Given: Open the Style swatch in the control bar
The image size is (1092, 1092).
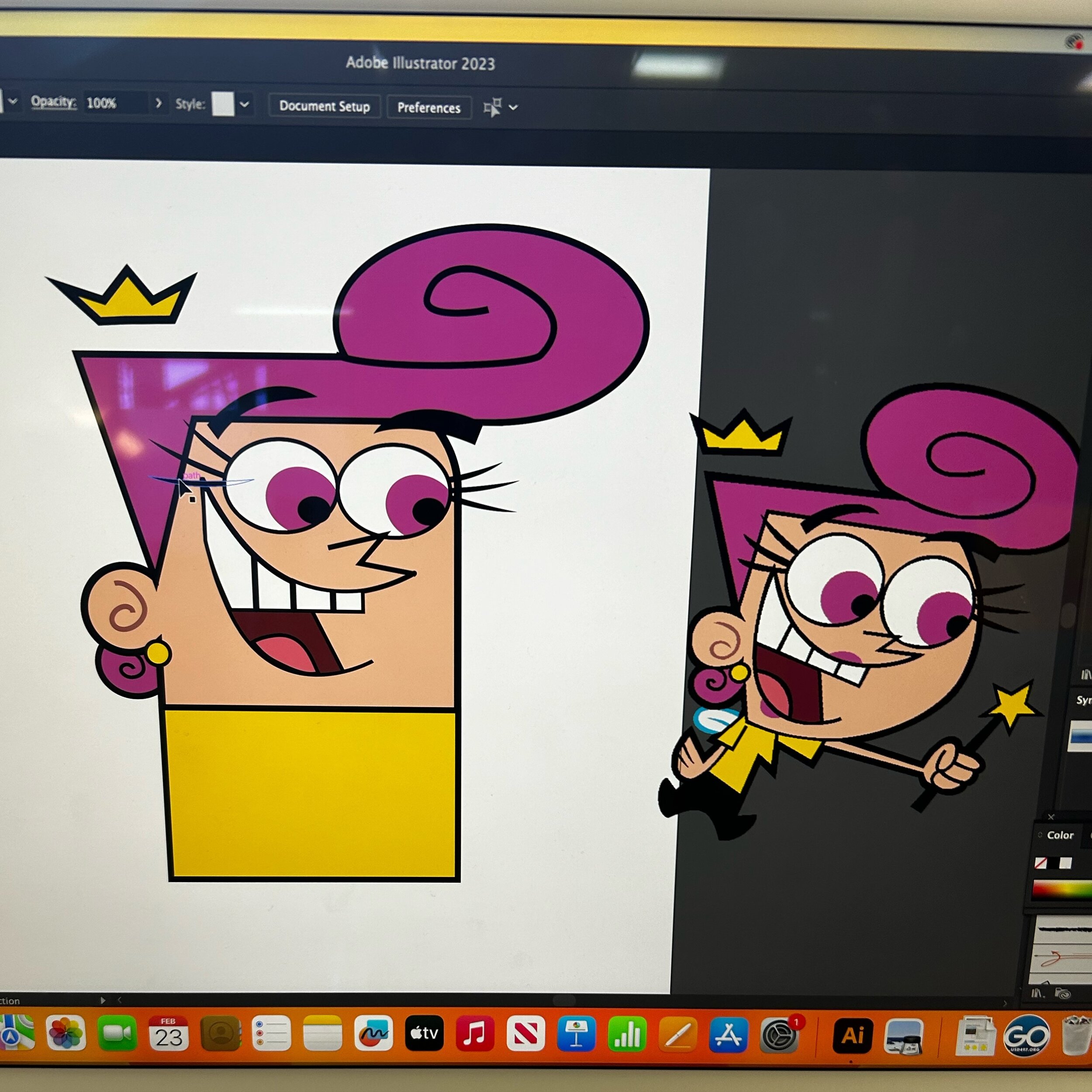Looking at the screenshot, I should tap(223, 104).
